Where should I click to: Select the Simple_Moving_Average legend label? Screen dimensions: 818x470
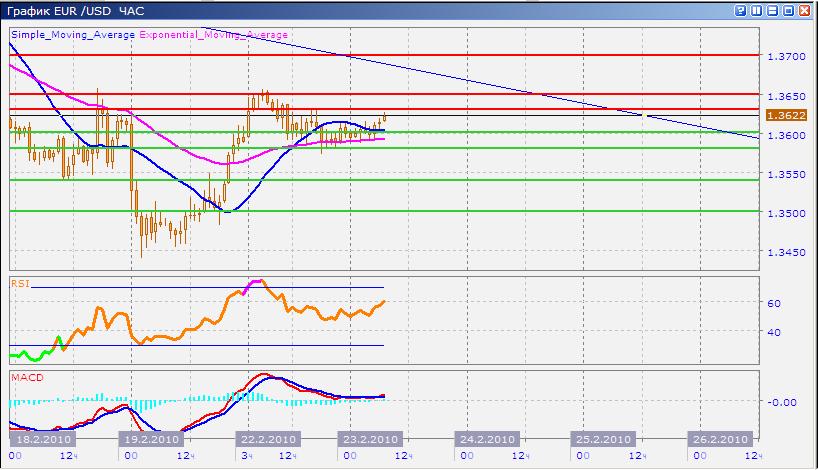(74, 34)
